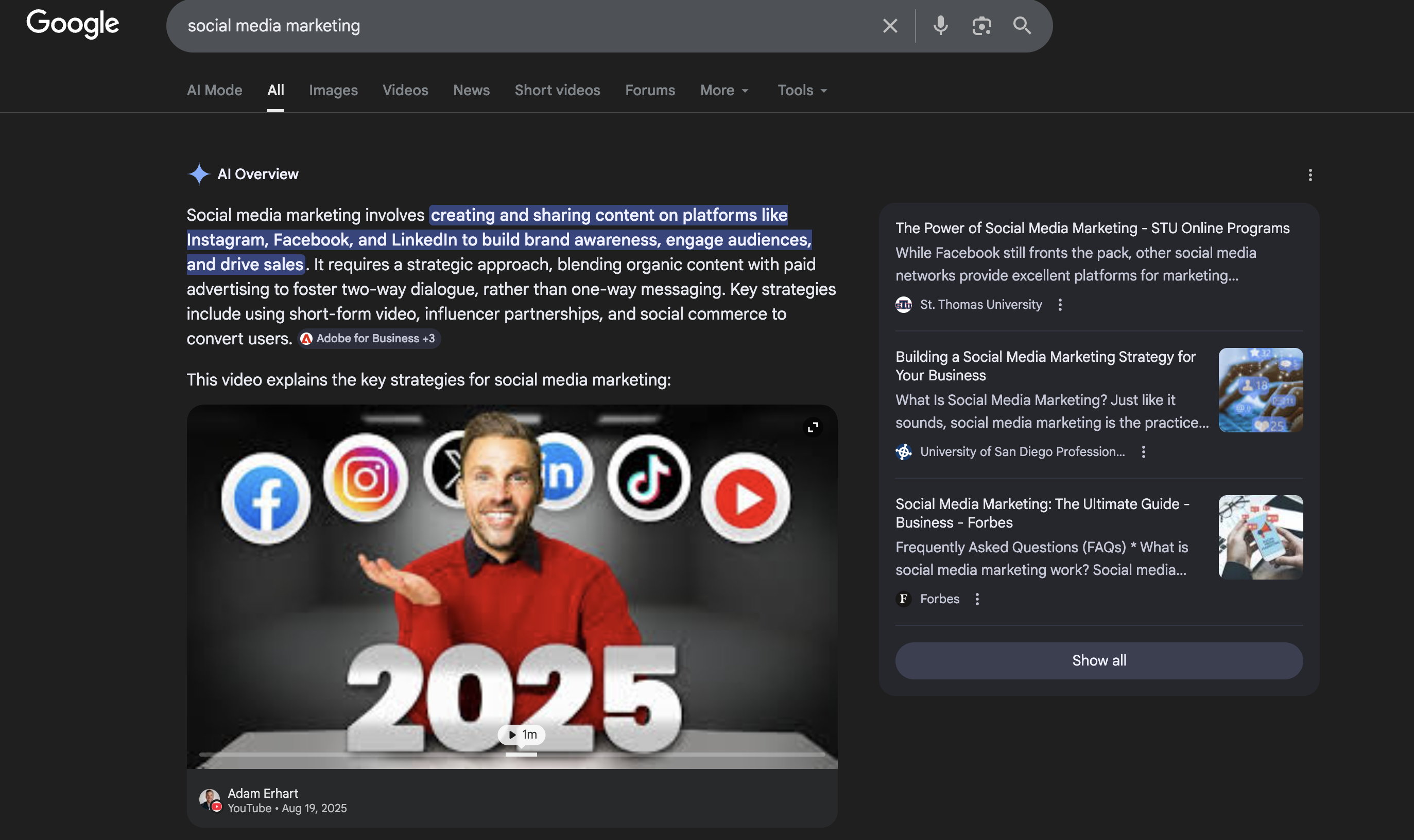This screenshot has width=1414, height=840.
Task: Click the Show all button
Action: [x=1098, y=660]
